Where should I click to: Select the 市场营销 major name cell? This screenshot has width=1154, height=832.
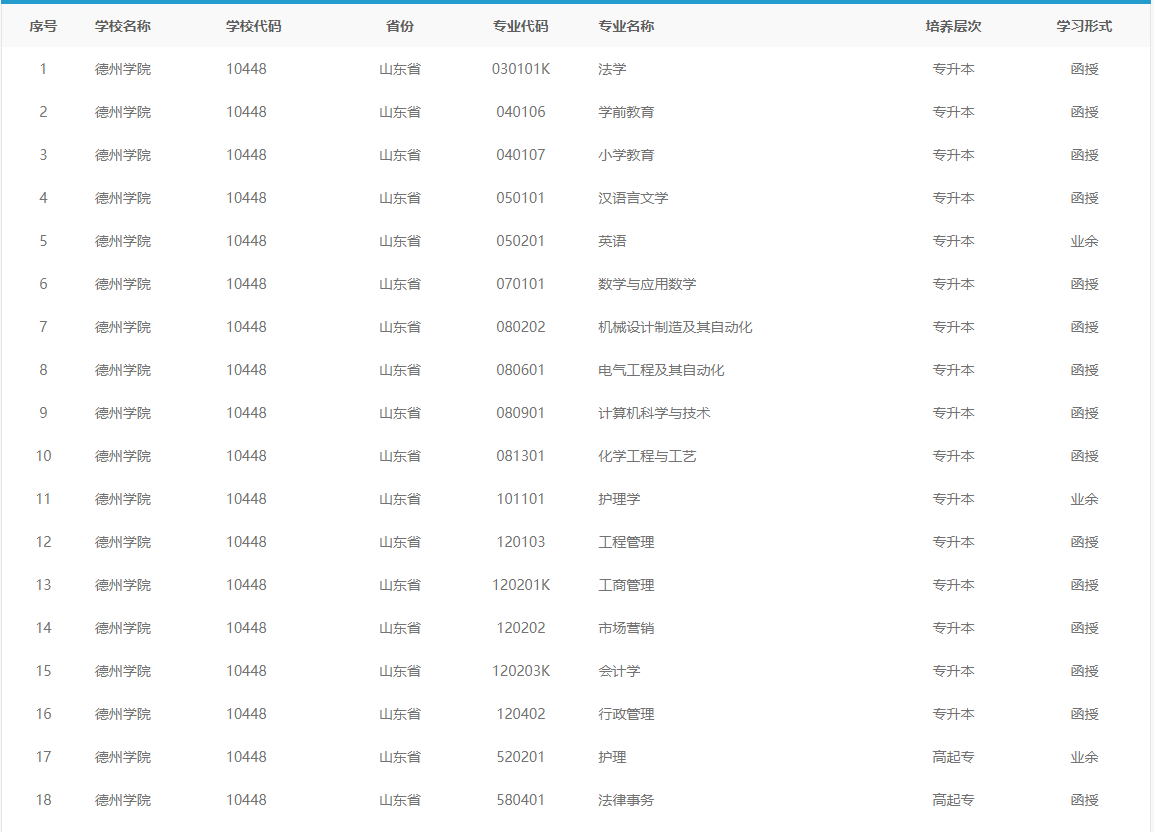626,628
